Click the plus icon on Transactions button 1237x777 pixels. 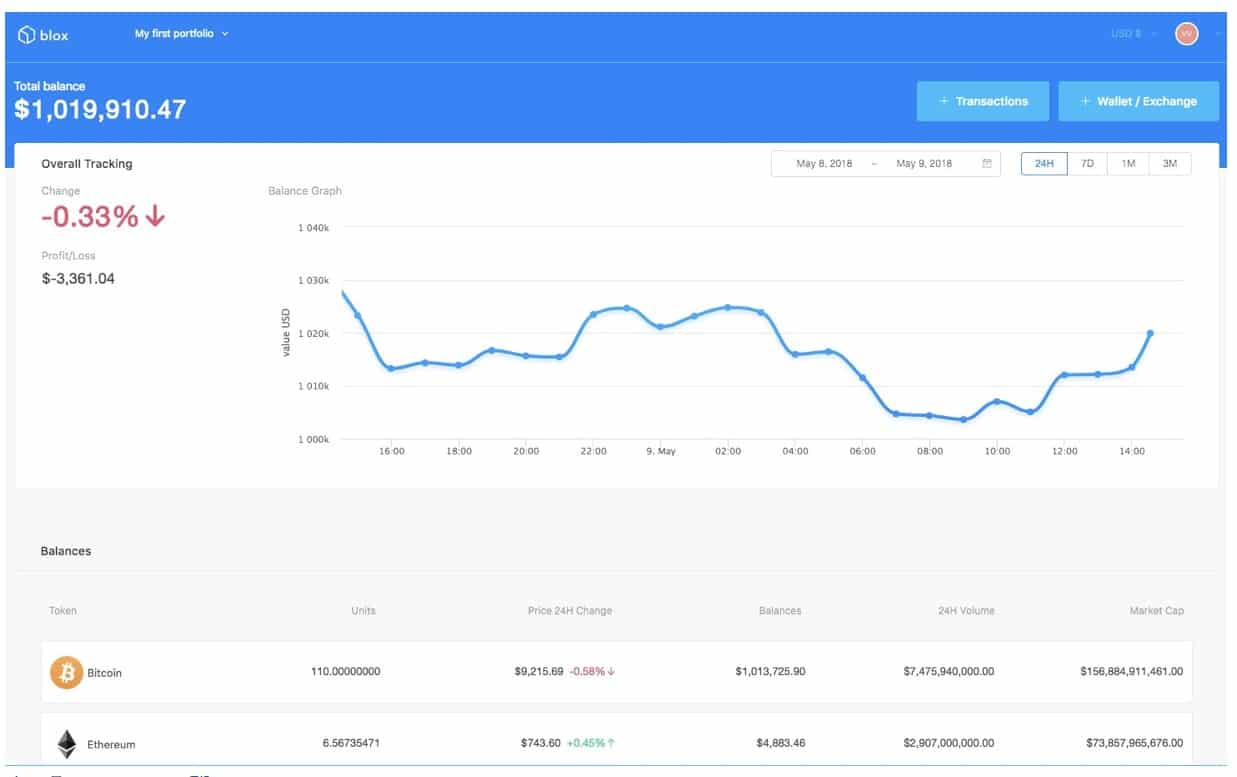[943, 102]
